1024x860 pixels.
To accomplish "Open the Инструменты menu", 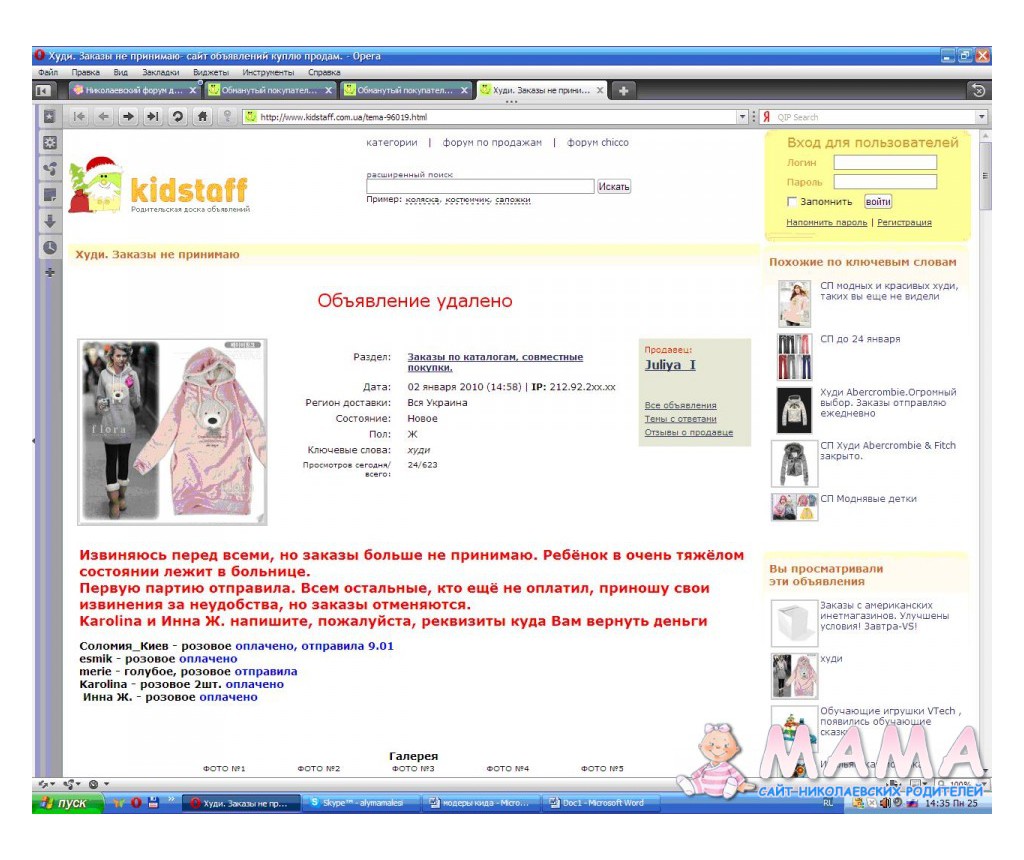I will [x=268, y=72].
